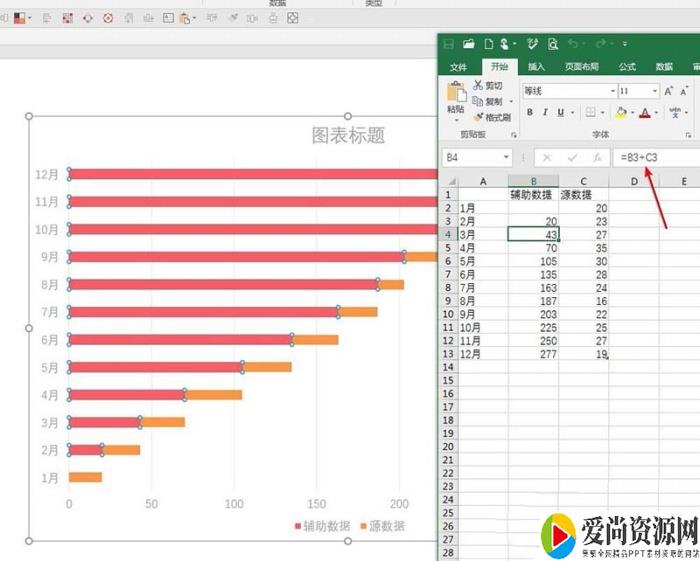Click inside the formula bar showing =B3+C3

655,158
